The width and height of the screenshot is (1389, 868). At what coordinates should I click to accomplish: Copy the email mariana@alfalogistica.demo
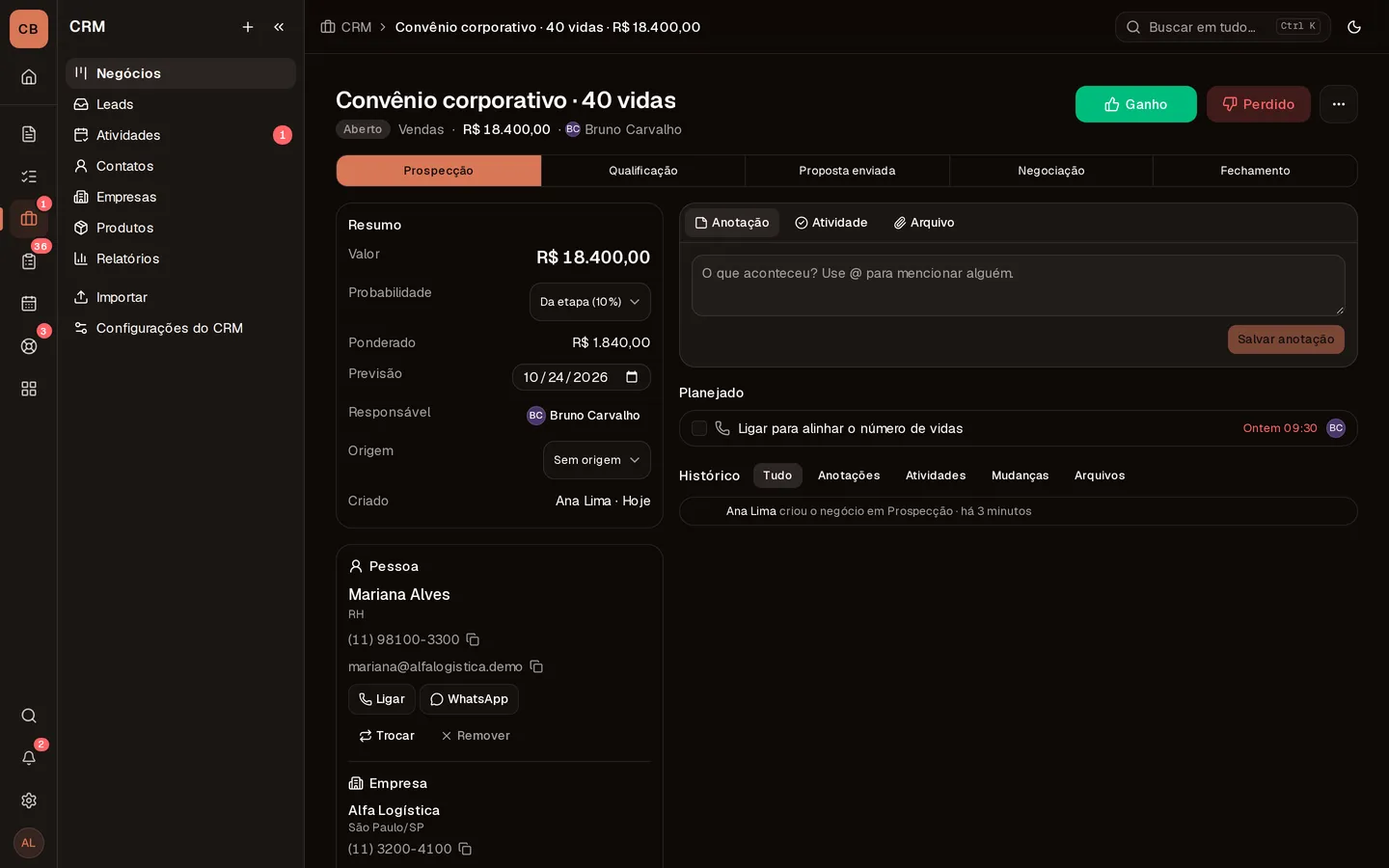pyautogui.click(x=536, y=666)
